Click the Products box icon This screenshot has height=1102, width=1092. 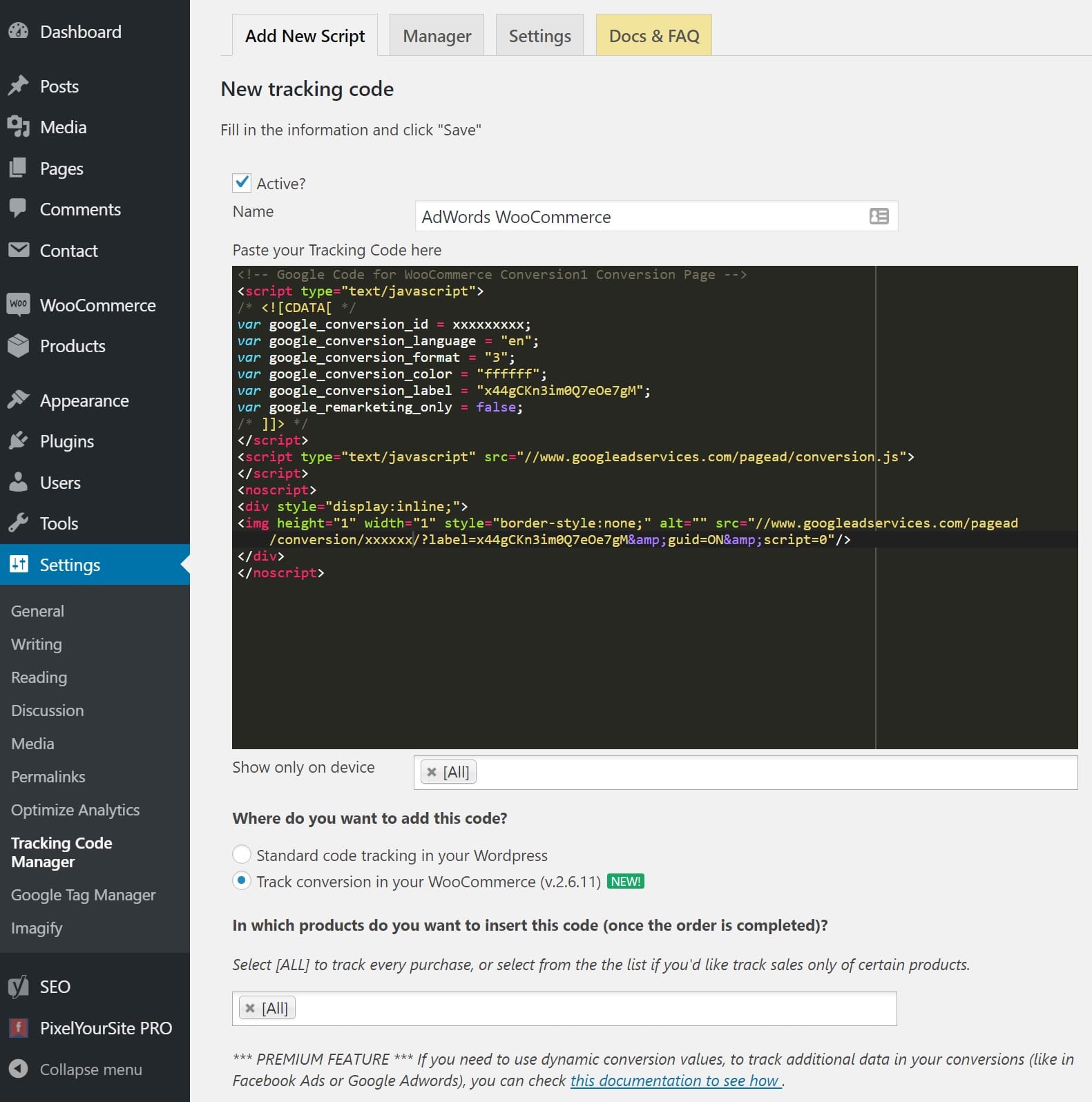tap(19, 346)
